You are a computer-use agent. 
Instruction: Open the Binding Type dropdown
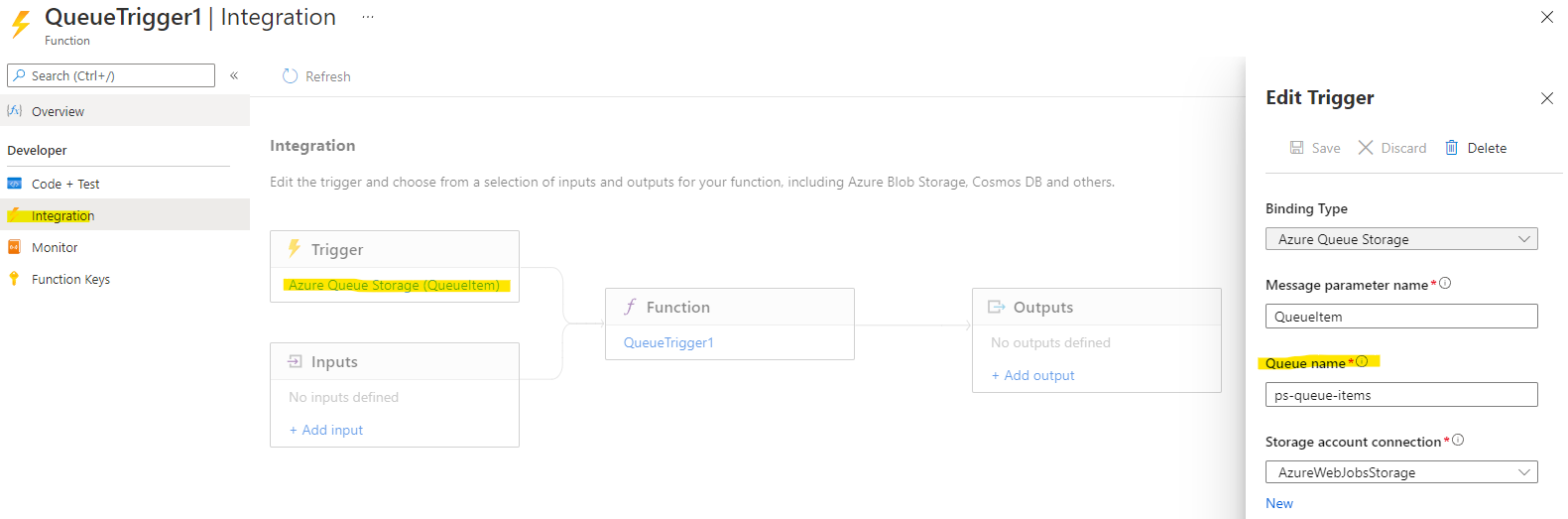click(1401, 239)
